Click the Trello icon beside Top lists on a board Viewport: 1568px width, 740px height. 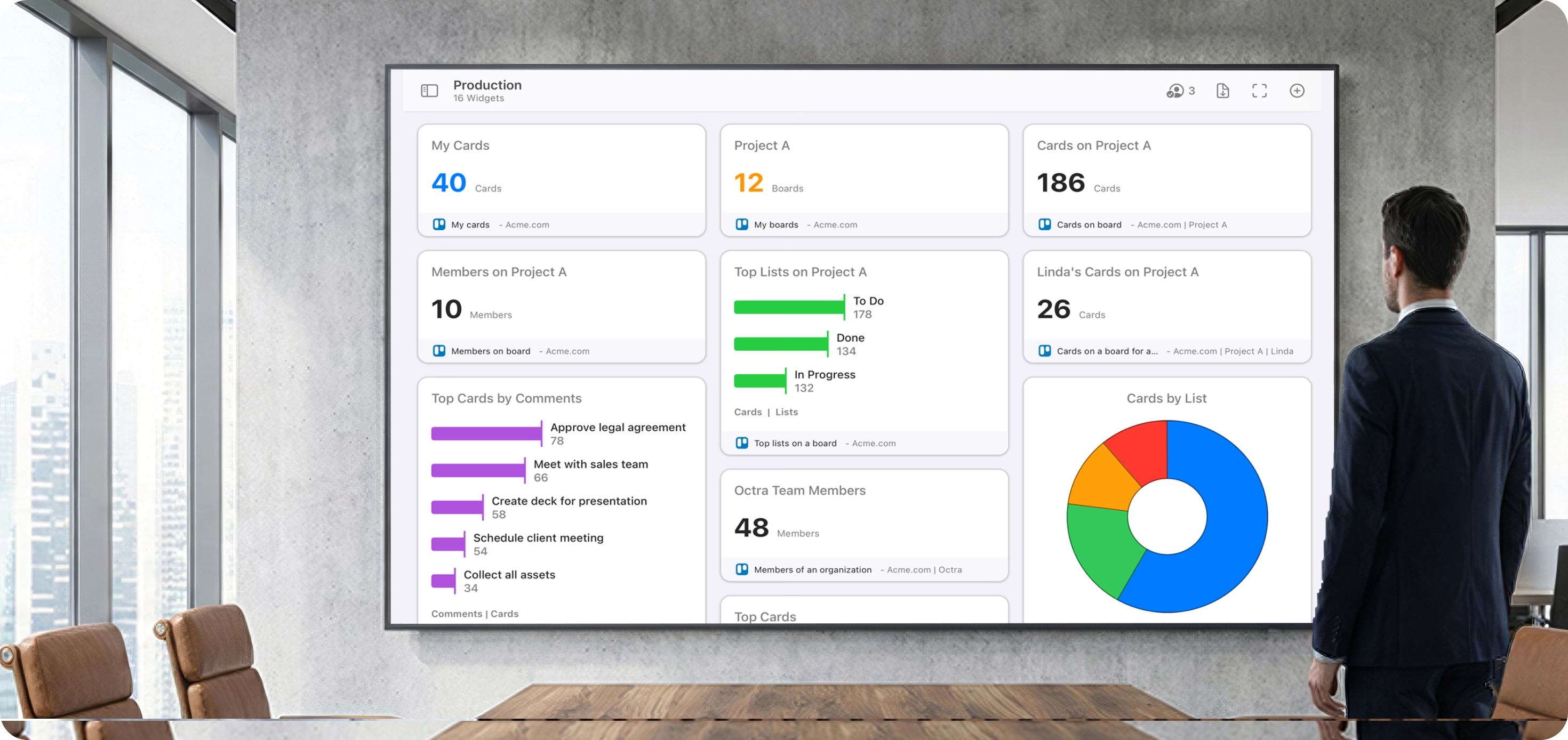pos(741,443)
